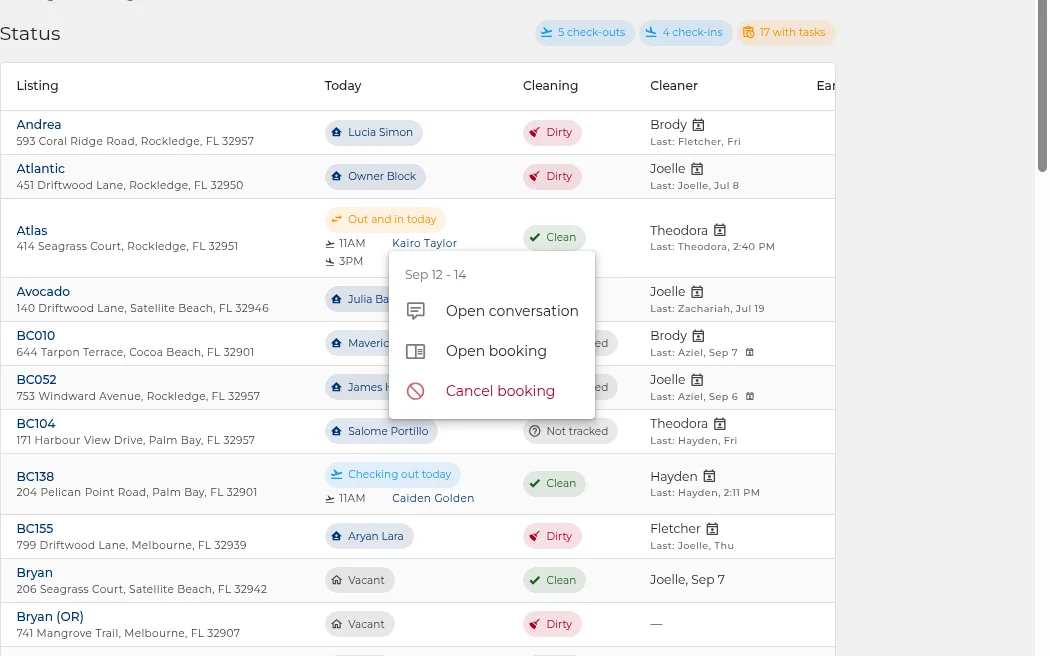
Task: Change BC138 Clean status badge
Action: (x=554, y=483)
